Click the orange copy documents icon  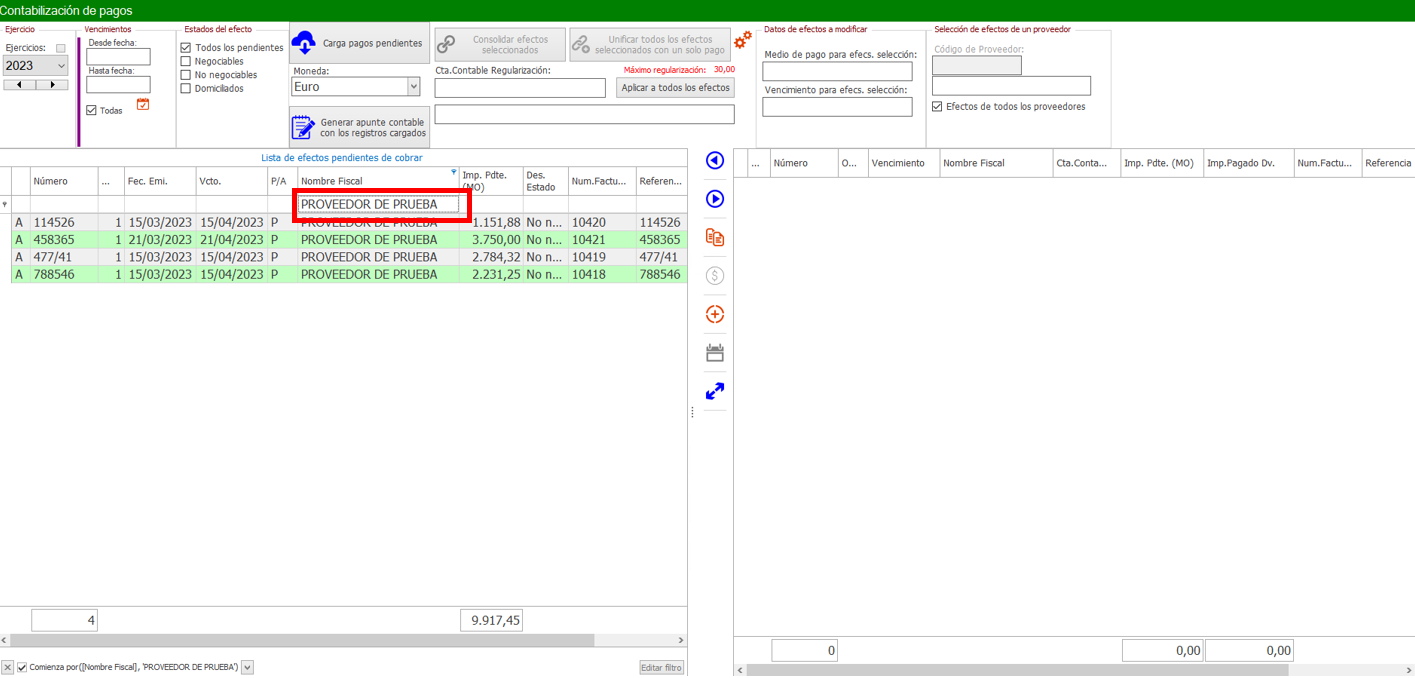[714, 238]
